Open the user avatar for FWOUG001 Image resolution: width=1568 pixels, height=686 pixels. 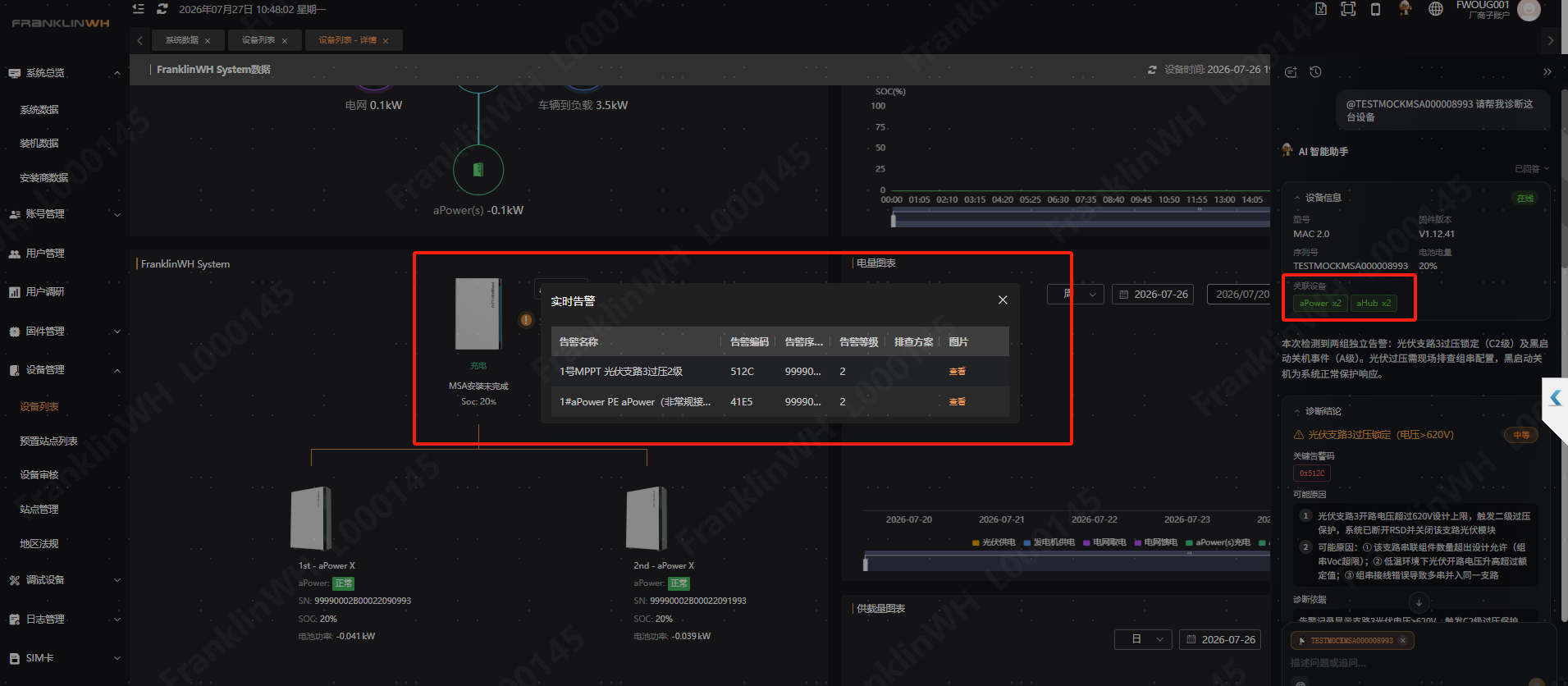(x=1529, y=10)
